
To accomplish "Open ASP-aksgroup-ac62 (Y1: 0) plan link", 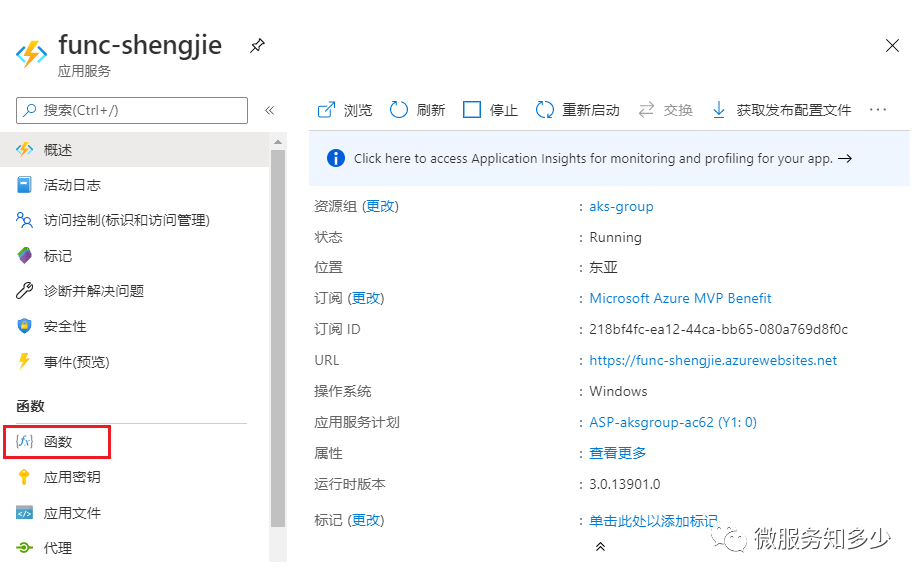I will click(x=673, y=422).
